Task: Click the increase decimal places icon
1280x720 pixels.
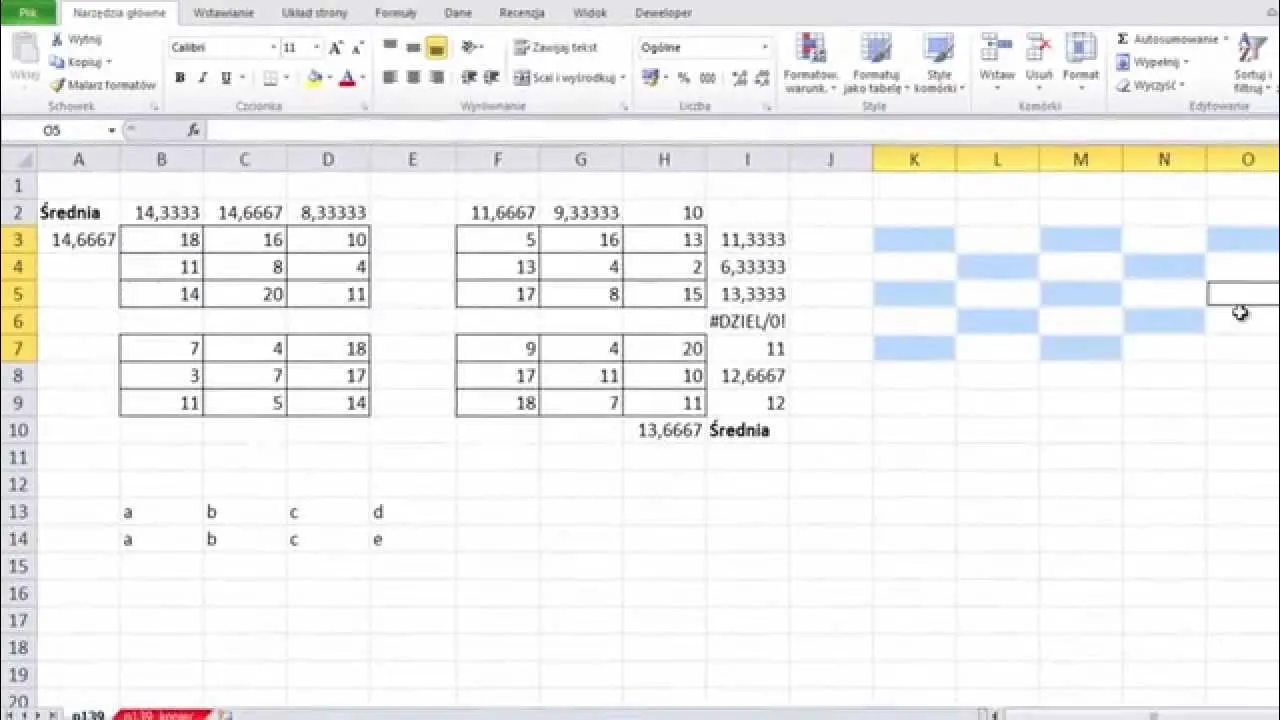Action: [740, 78]
